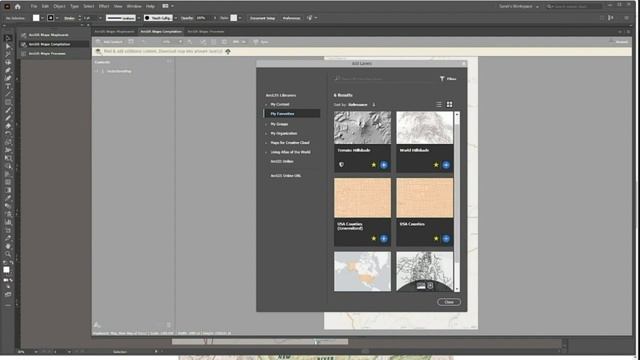Image resolution: width=640 pixels, height=360 pixels.
Task: Expand the My Content library
Action: click(267, 104)
